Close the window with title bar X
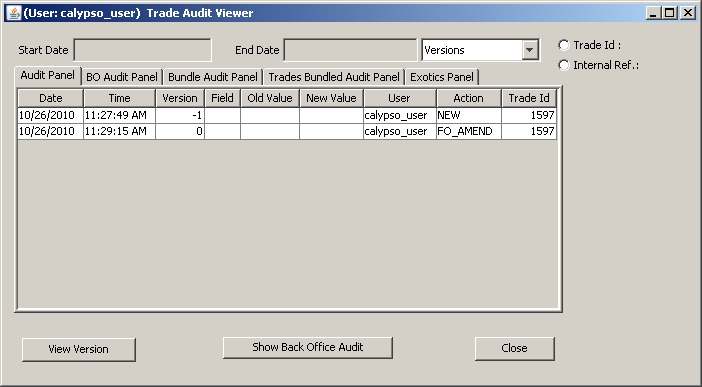This screenshot has width=702, height=387. pos(687,13)
